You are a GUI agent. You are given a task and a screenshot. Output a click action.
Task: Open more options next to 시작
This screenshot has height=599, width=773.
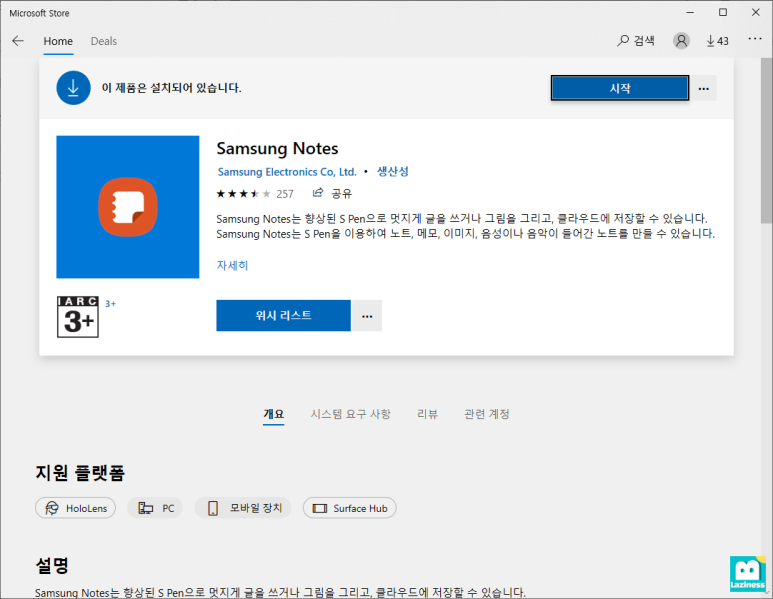tap(703, 88)
